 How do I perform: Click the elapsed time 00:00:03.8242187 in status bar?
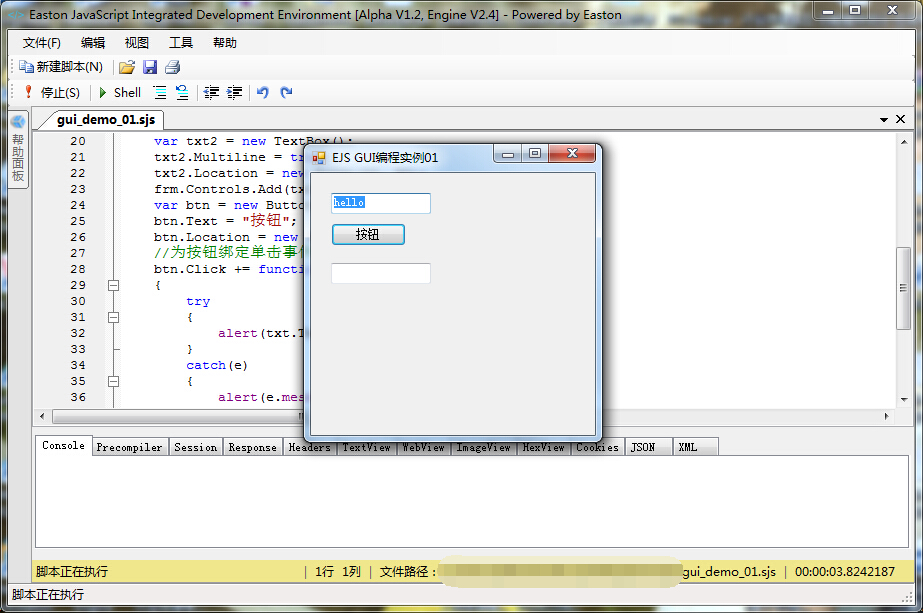[x=845, y=572]
